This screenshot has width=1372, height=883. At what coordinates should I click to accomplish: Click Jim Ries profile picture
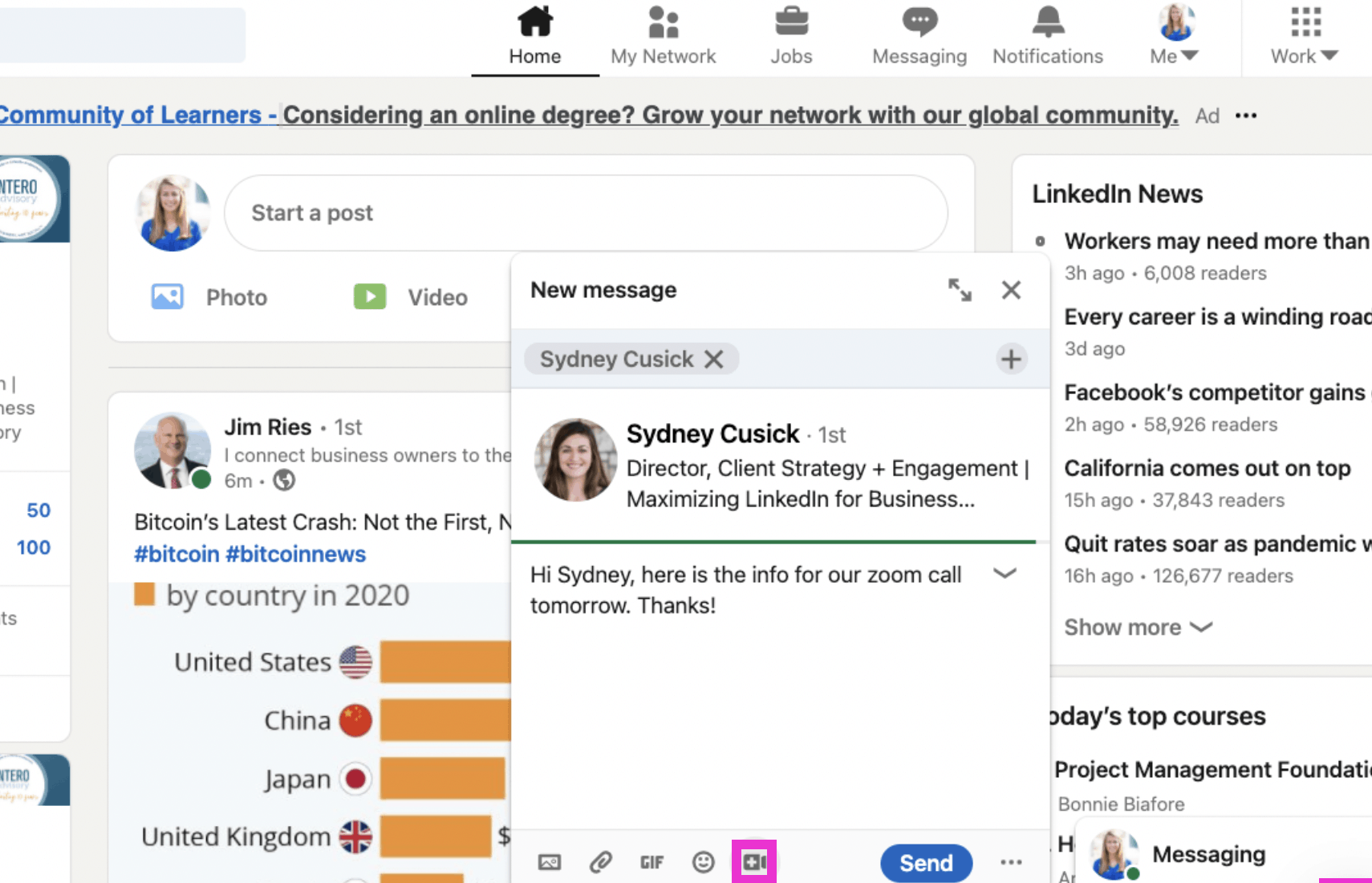[x=173, y=451]
